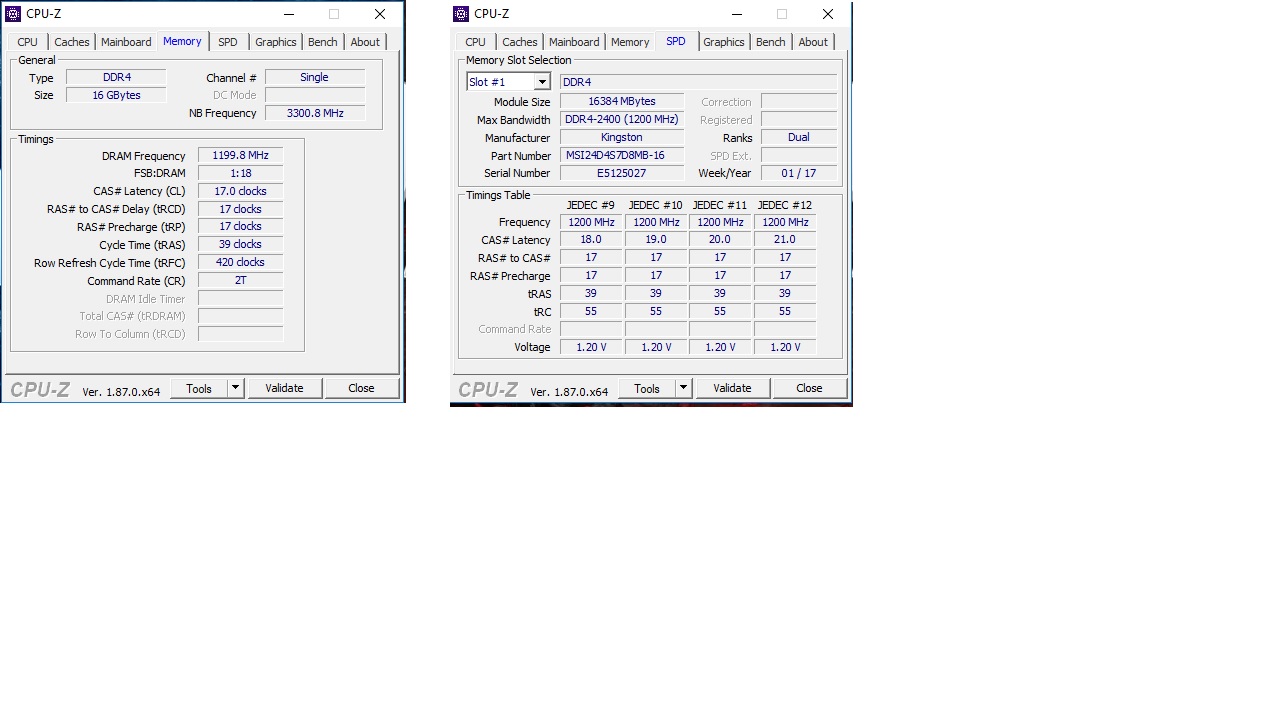Viewport: 1270px width, 702px height.
Task: Select the Memory tab in right window
Action: (630, 42)
